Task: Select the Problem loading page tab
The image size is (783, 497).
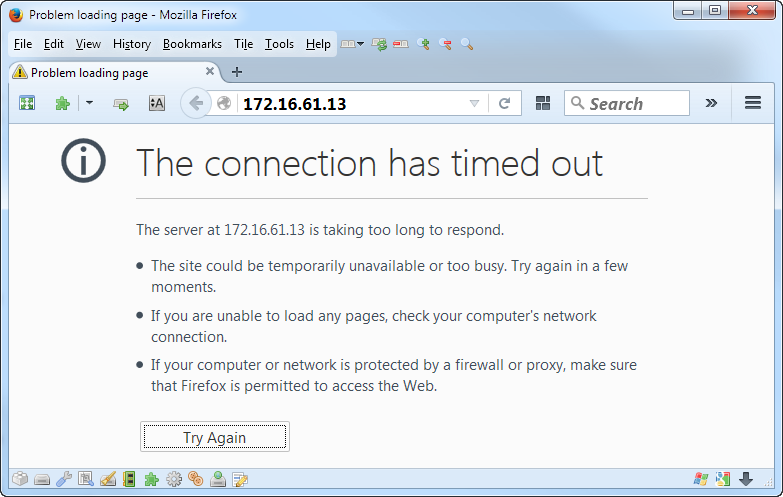Action: (x=100, y=73)
